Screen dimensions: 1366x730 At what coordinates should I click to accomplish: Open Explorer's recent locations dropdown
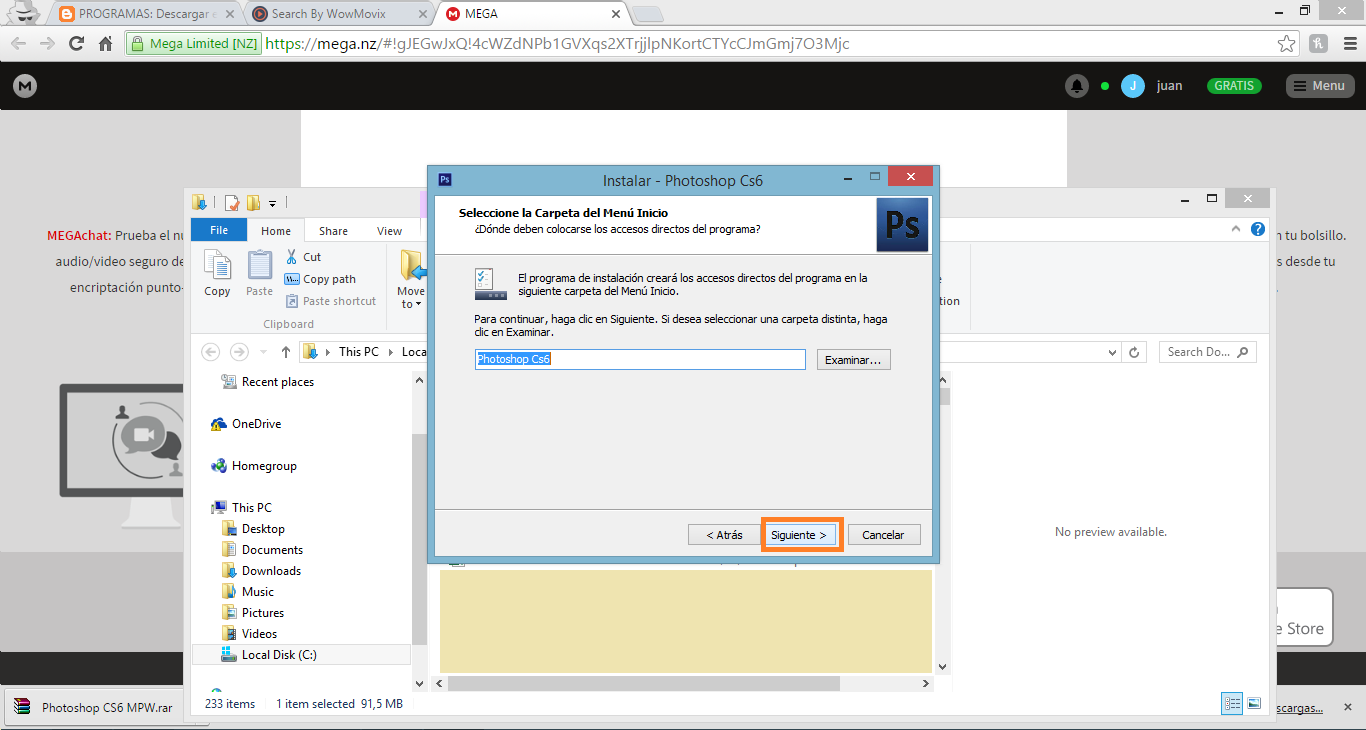point(264,352)
